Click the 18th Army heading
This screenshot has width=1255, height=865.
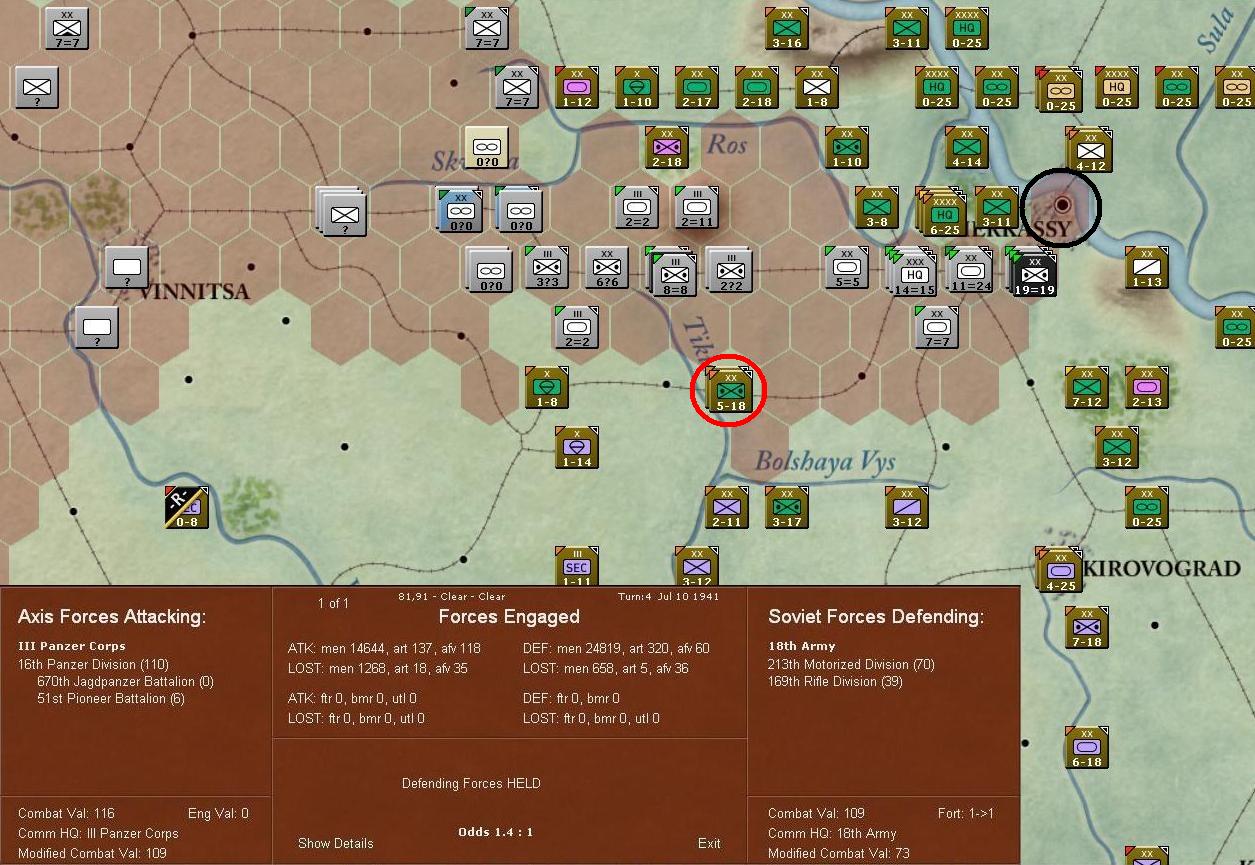point(801,646)
